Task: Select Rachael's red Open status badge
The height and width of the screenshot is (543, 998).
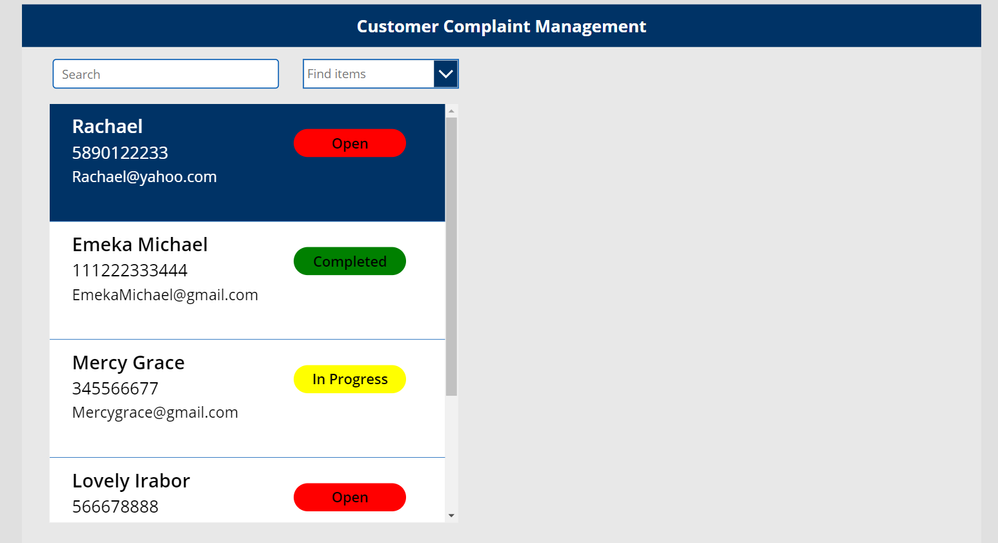Action: click(349, 143)
